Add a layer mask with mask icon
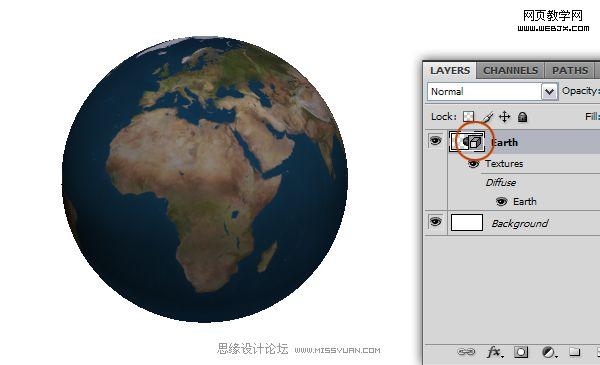 [521, 352]
